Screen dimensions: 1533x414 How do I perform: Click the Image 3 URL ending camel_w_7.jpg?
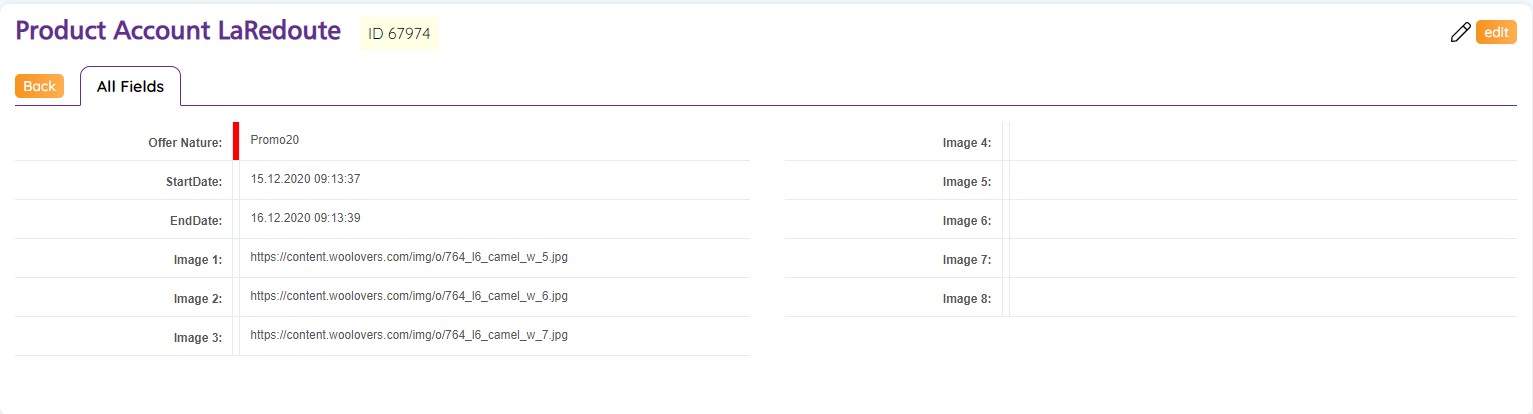[x=409, y=335]
